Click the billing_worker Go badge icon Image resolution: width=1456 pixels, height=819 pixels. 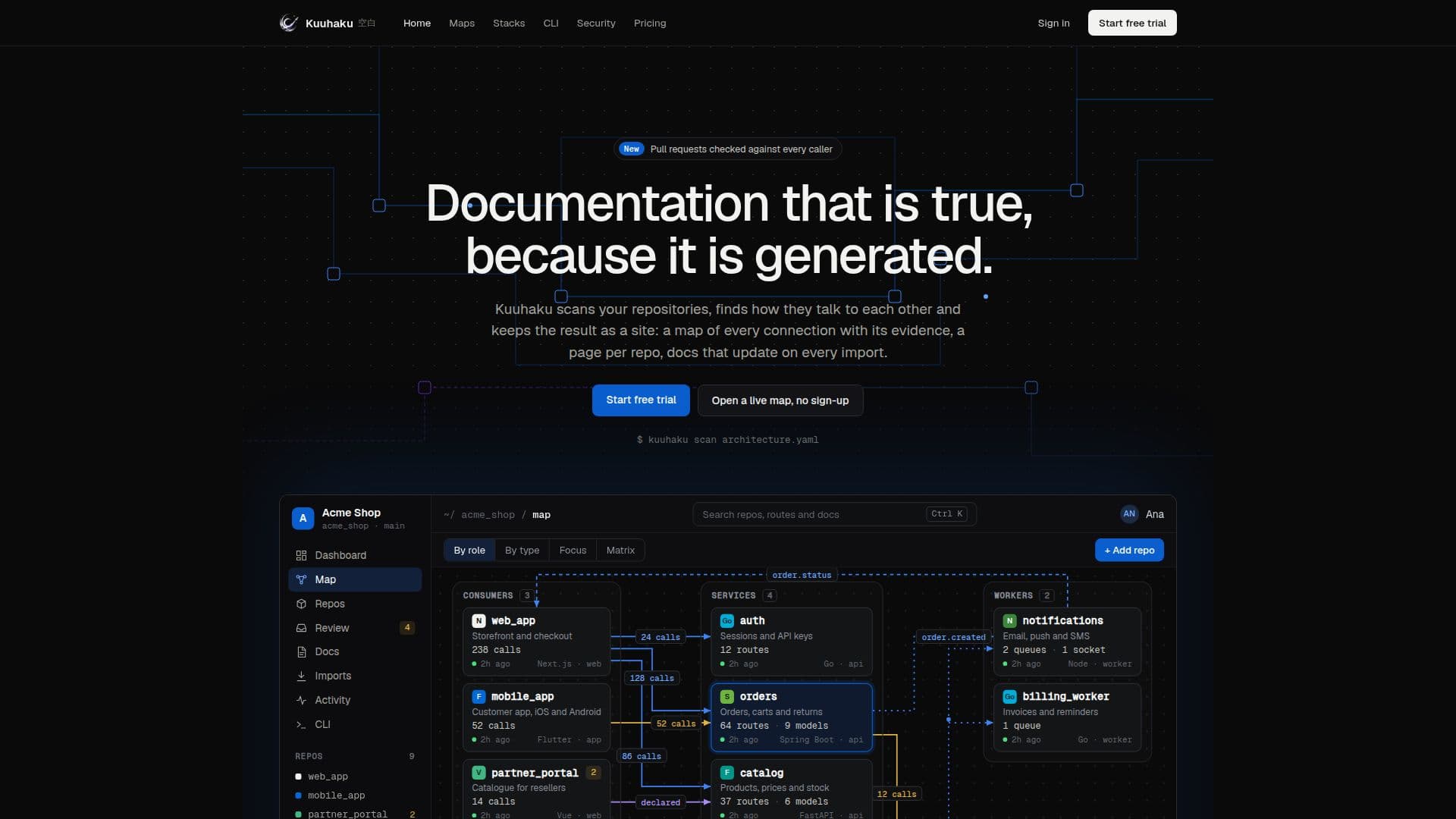click(x=1009, y=696)
